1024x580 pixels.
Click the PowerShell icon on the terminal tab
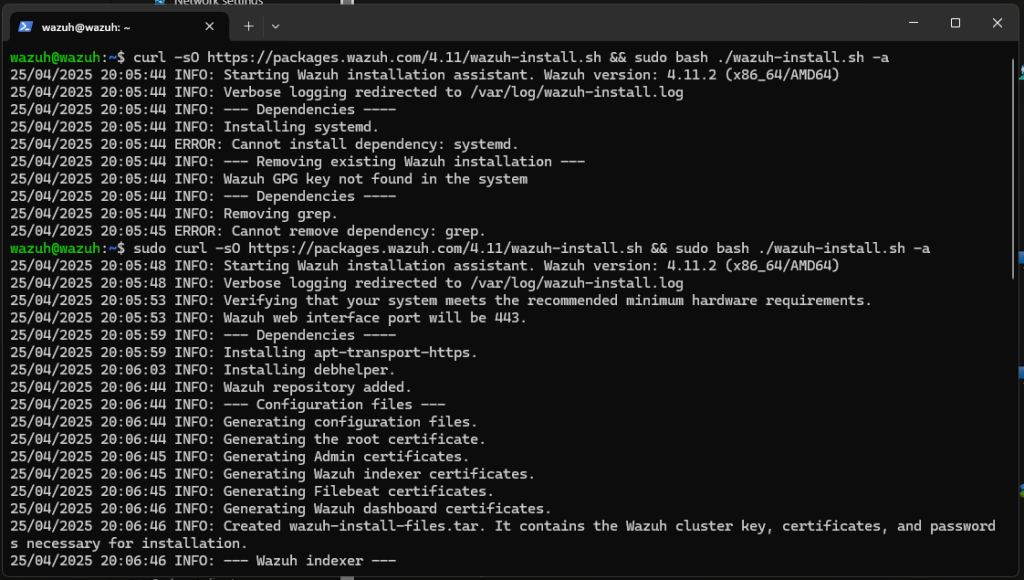click(x=25, y=27)
